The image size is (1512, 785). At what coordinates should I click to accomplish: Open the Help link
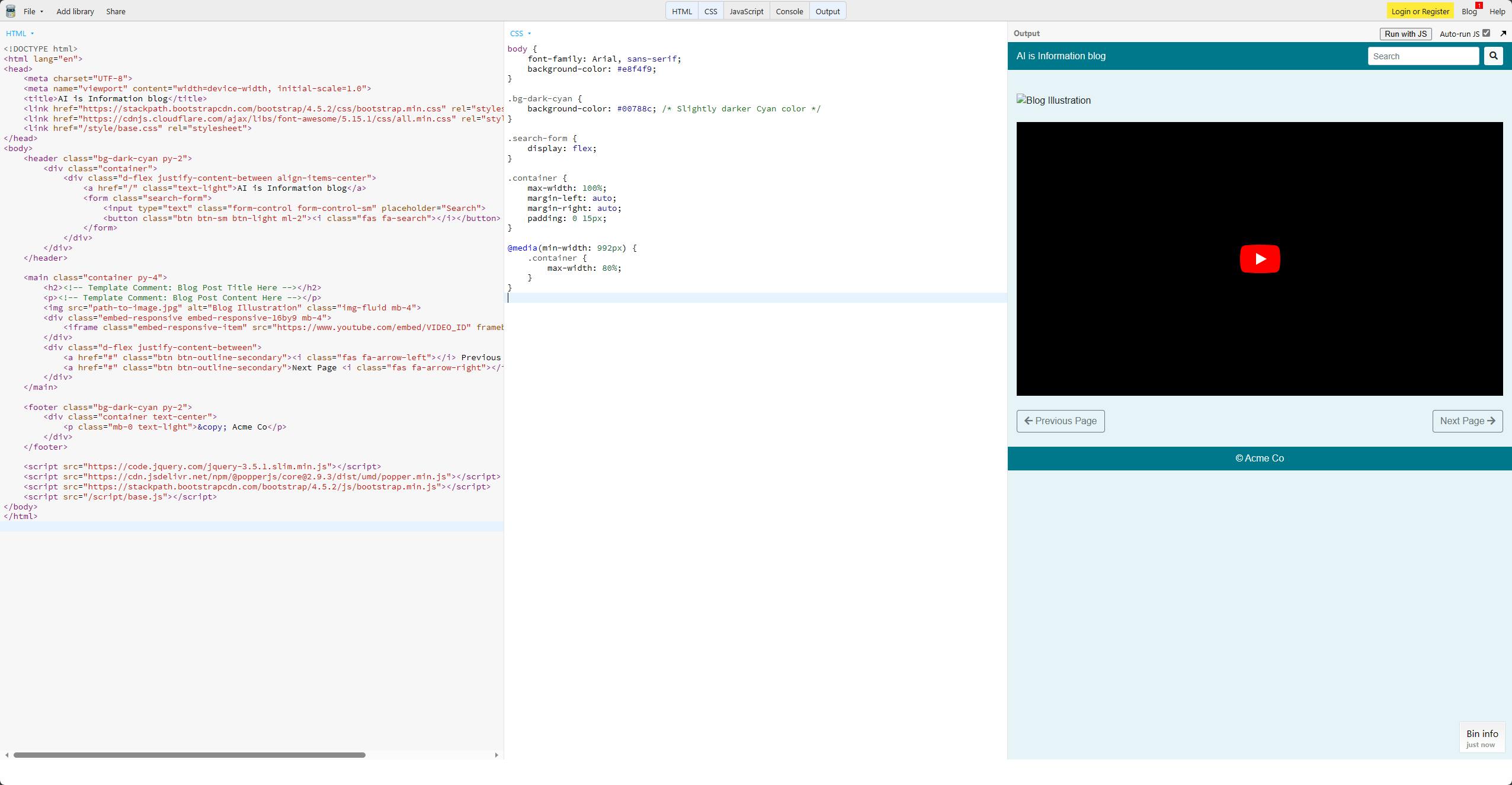point(1497,11)
